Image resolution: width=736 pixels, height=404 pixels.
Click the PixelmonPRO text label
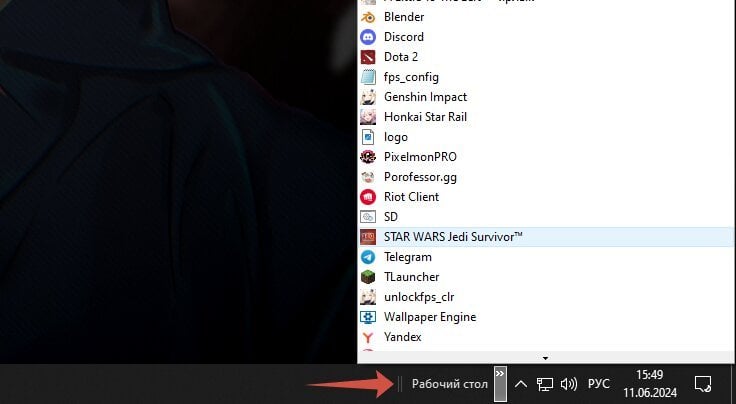[x=420, y=157]
